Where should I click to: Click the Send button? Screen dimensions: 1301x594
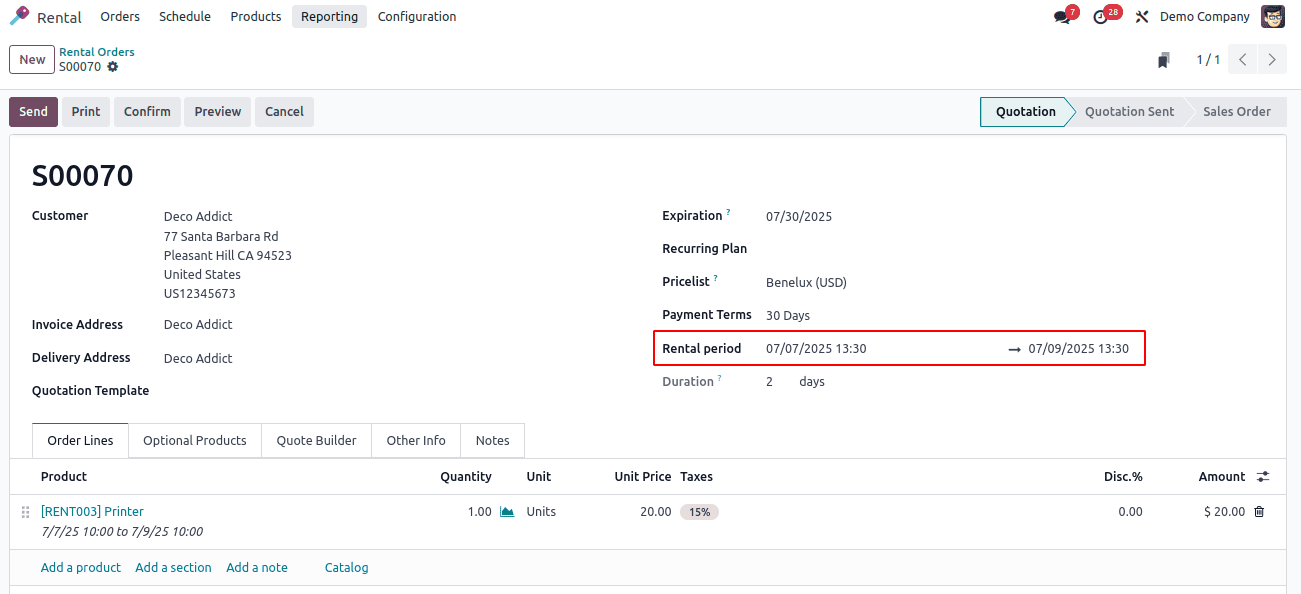coord(33,112)
